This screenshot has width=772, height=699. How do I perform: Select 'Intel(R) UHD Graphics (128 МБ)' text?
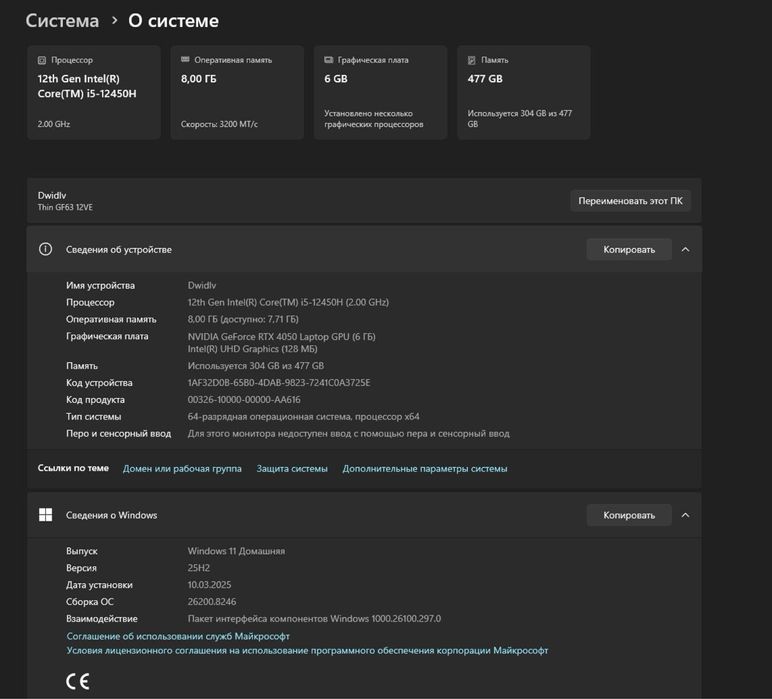252,349
